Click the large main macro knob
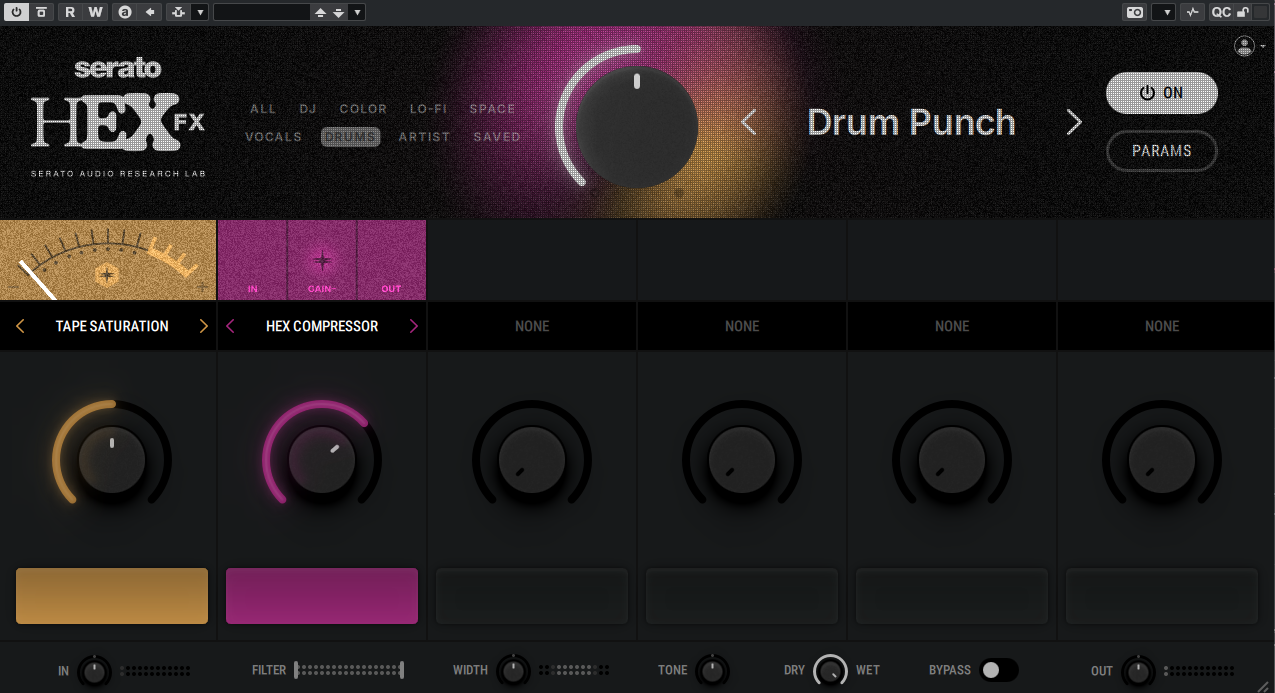The height and width of the screenshot is (693, 1275). click(x=636, y=126)
